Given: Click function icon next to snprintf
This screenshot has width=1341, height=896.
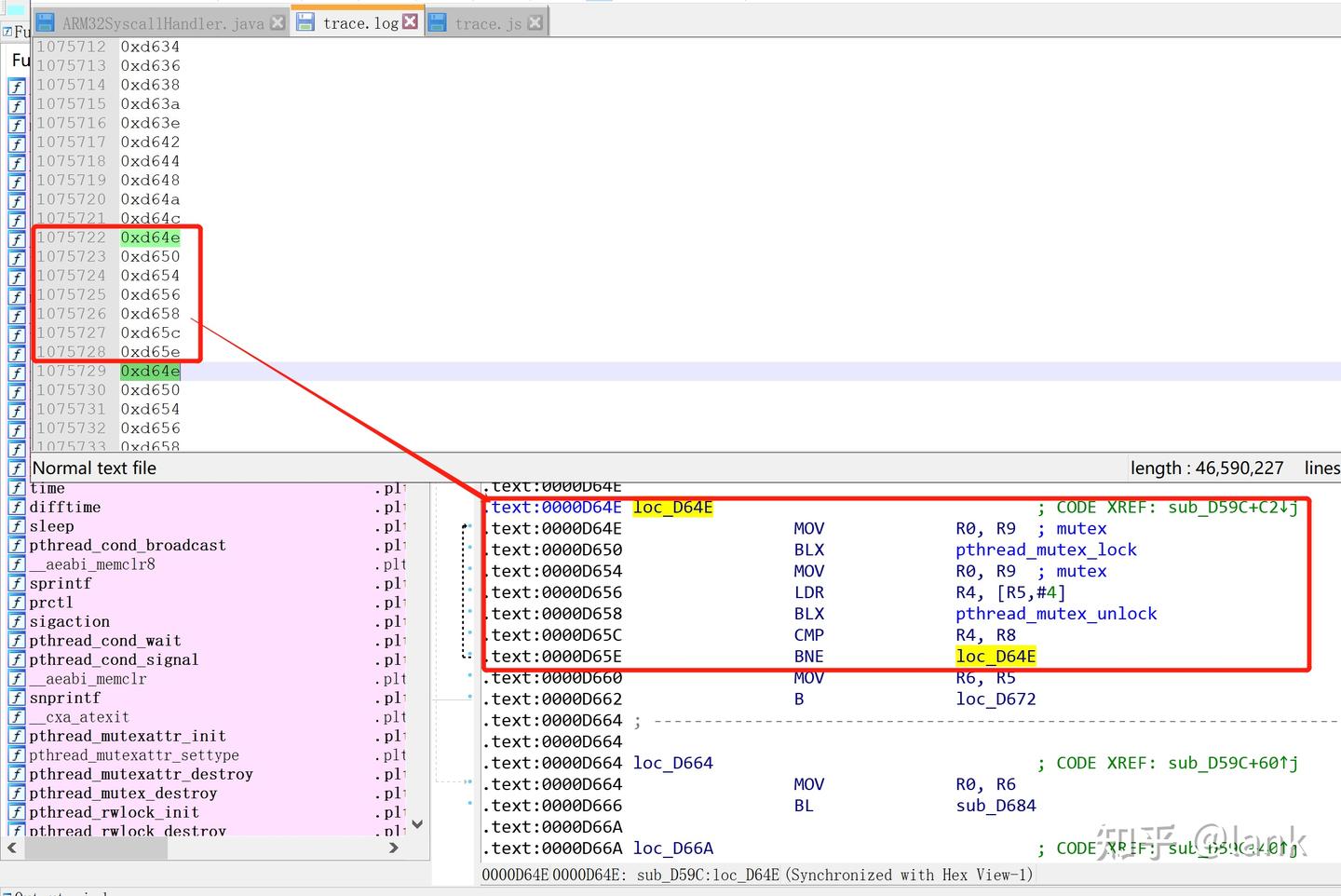Looking at the screenshot, I should pos(17,699).
